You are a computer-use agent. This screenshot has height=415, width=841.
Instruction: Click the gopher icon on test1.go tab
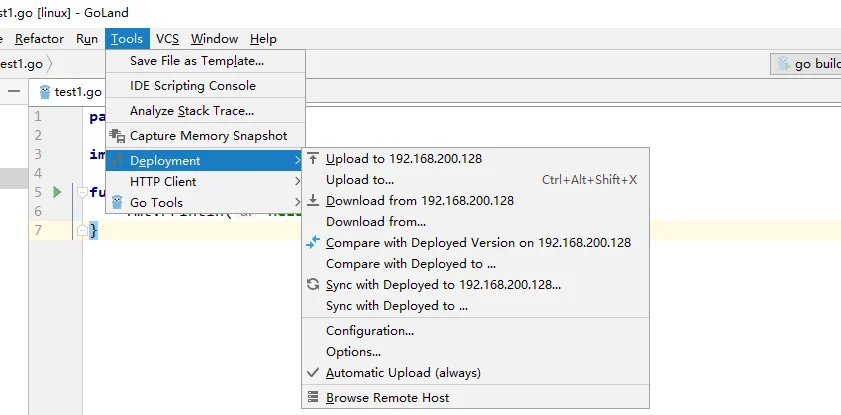(45, 92)
